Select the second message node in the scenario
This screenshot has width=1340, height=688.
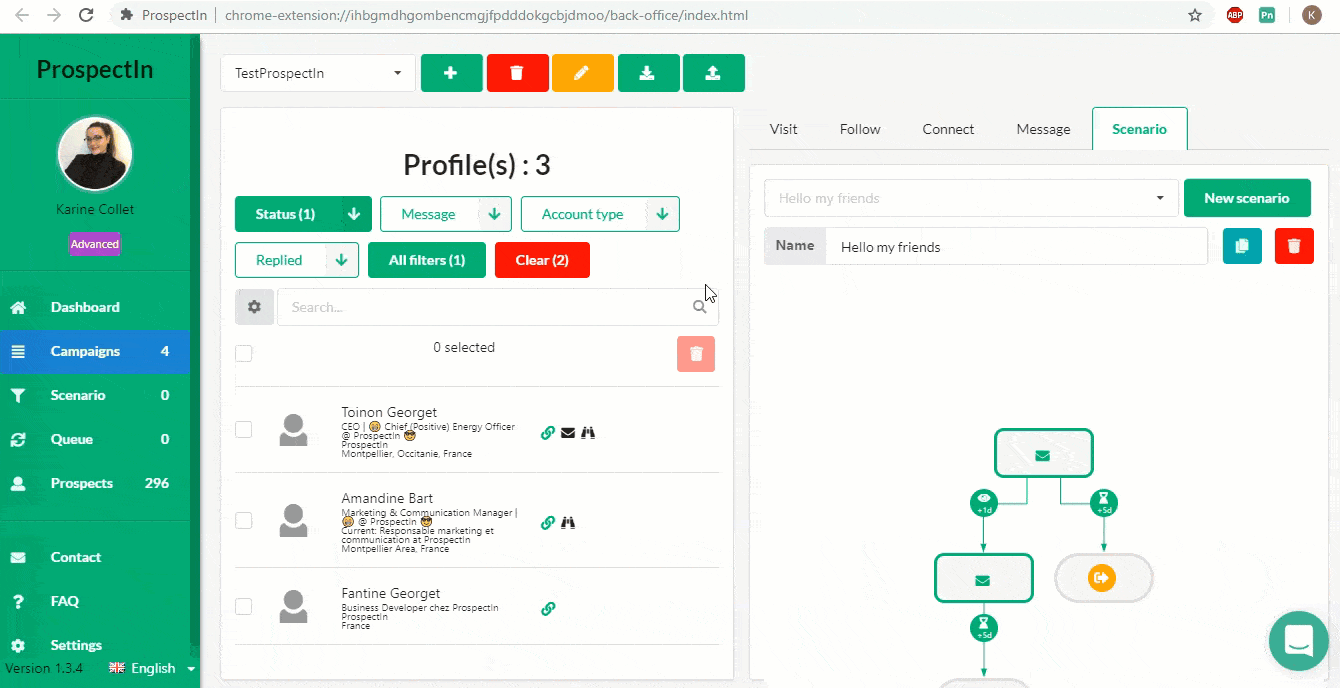983,578
